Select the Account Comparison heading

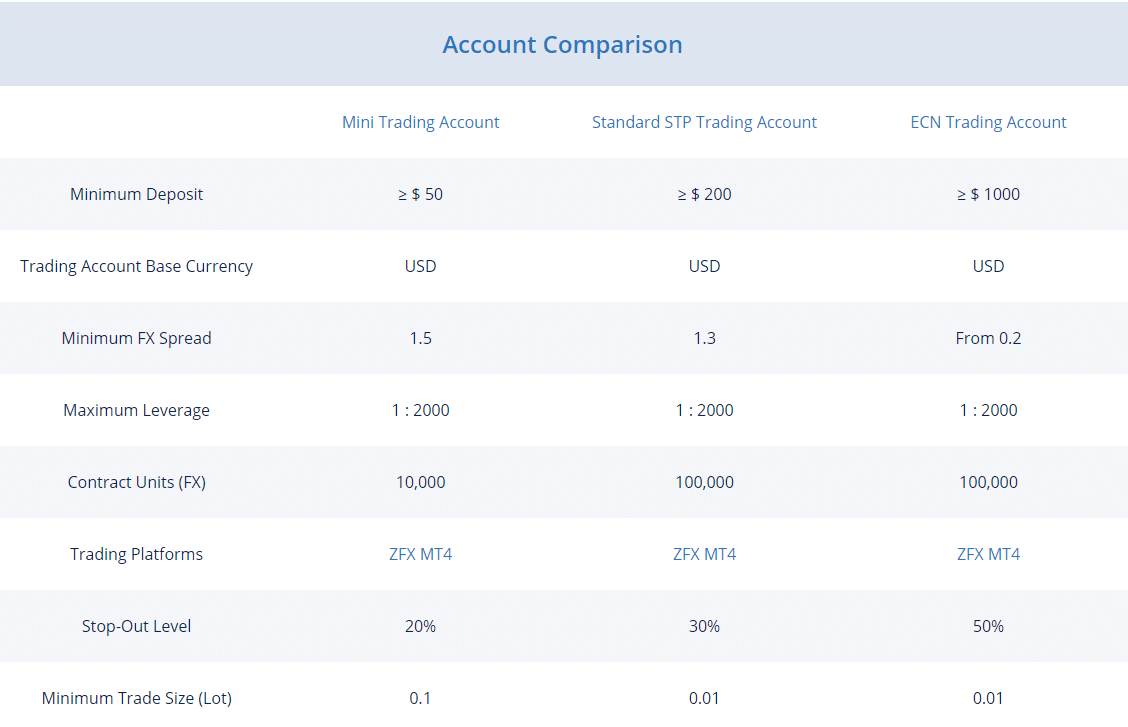tap(563, 45)
